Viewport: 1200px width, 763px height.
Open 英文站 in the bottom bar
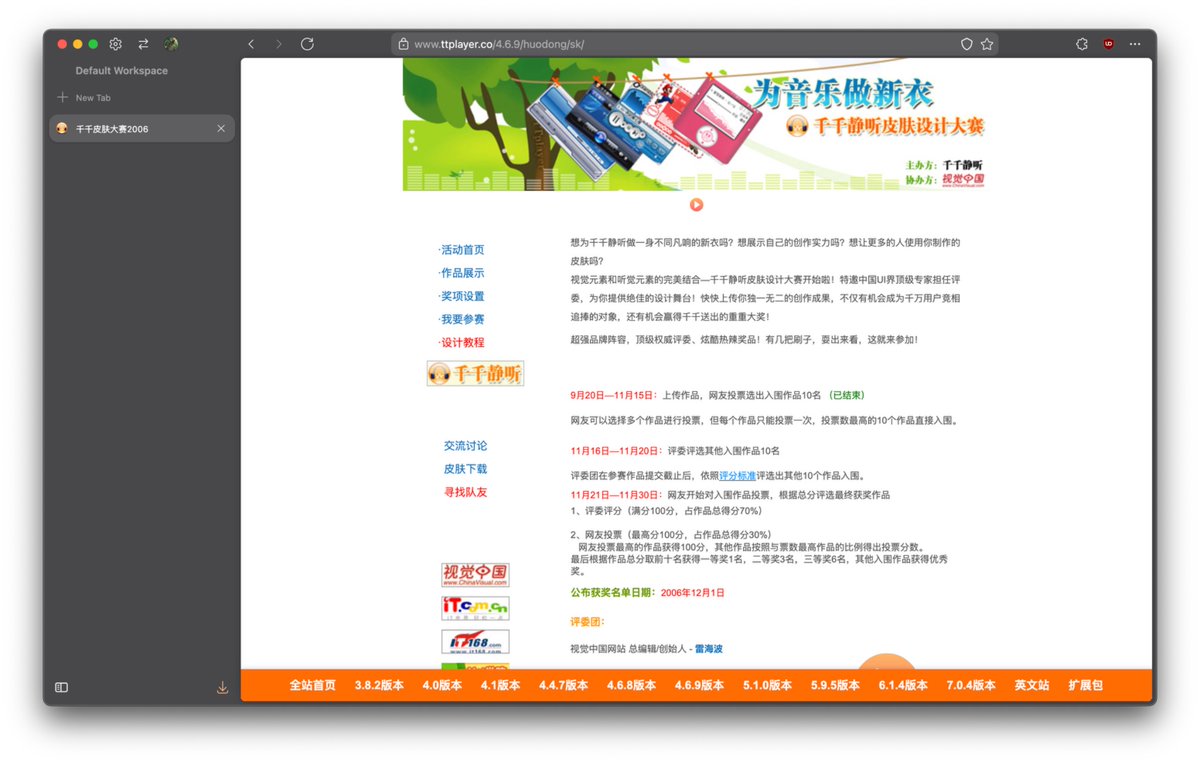[x=1032, y=686]
